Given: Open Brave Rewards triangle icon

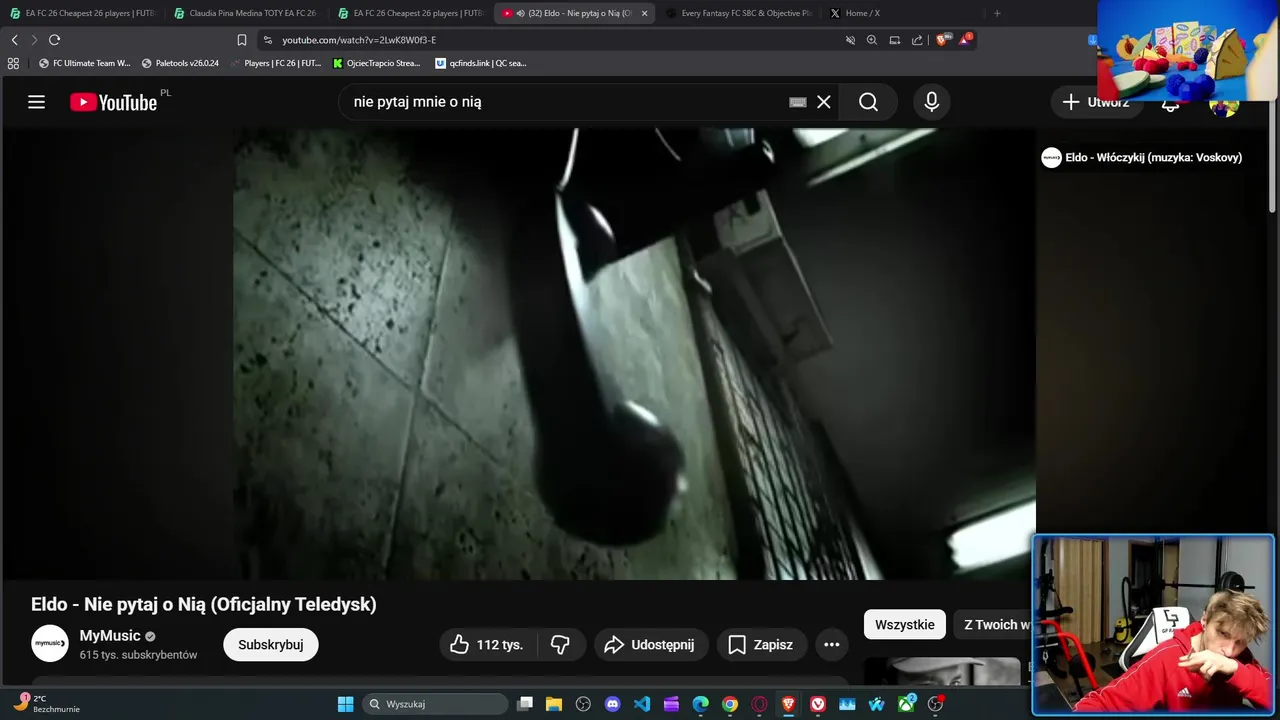Looking at the screenshot, I should 965,40.
